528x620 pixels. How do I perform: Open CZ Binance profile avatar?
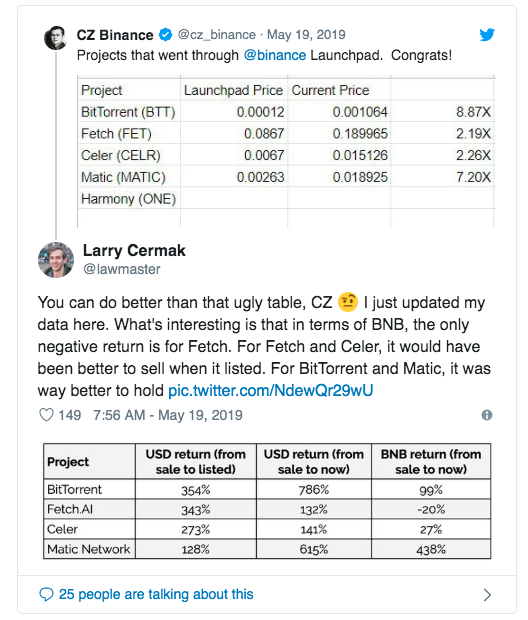(55, 38)
